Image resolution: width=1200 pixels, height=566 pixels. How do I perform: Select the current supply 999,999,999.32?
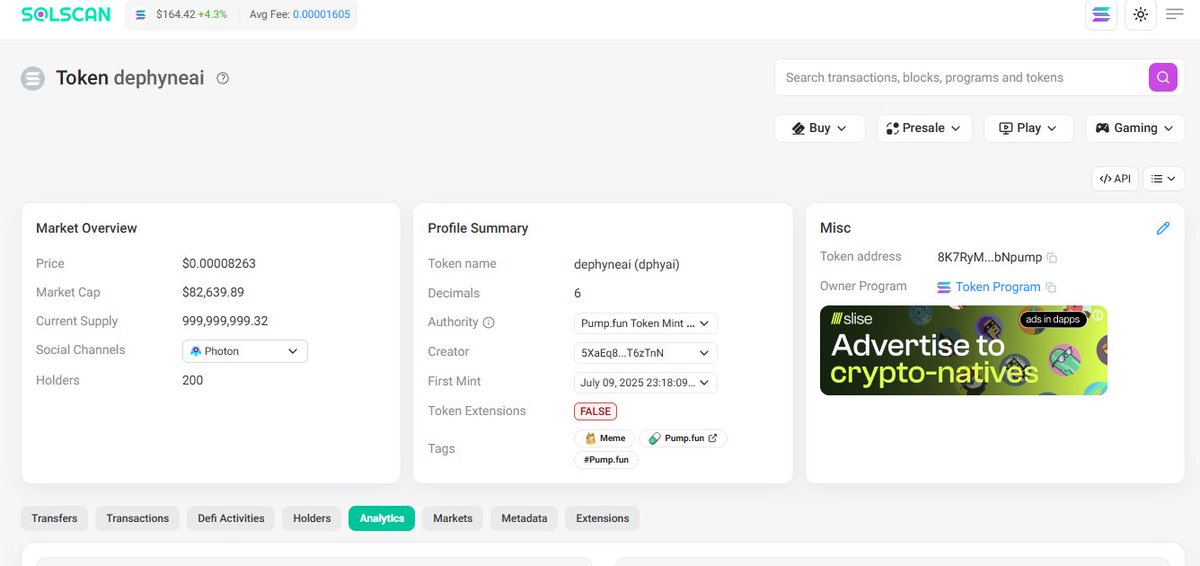[x=225, y=321]
